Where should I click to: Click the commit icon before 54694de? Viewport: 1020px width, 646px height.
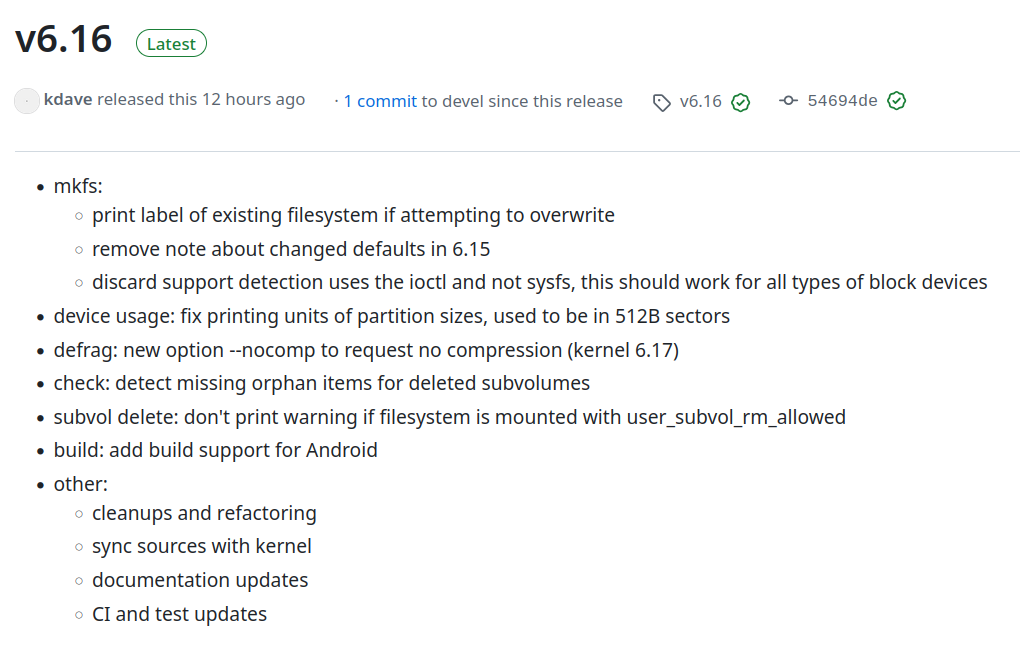pos(788,101)
